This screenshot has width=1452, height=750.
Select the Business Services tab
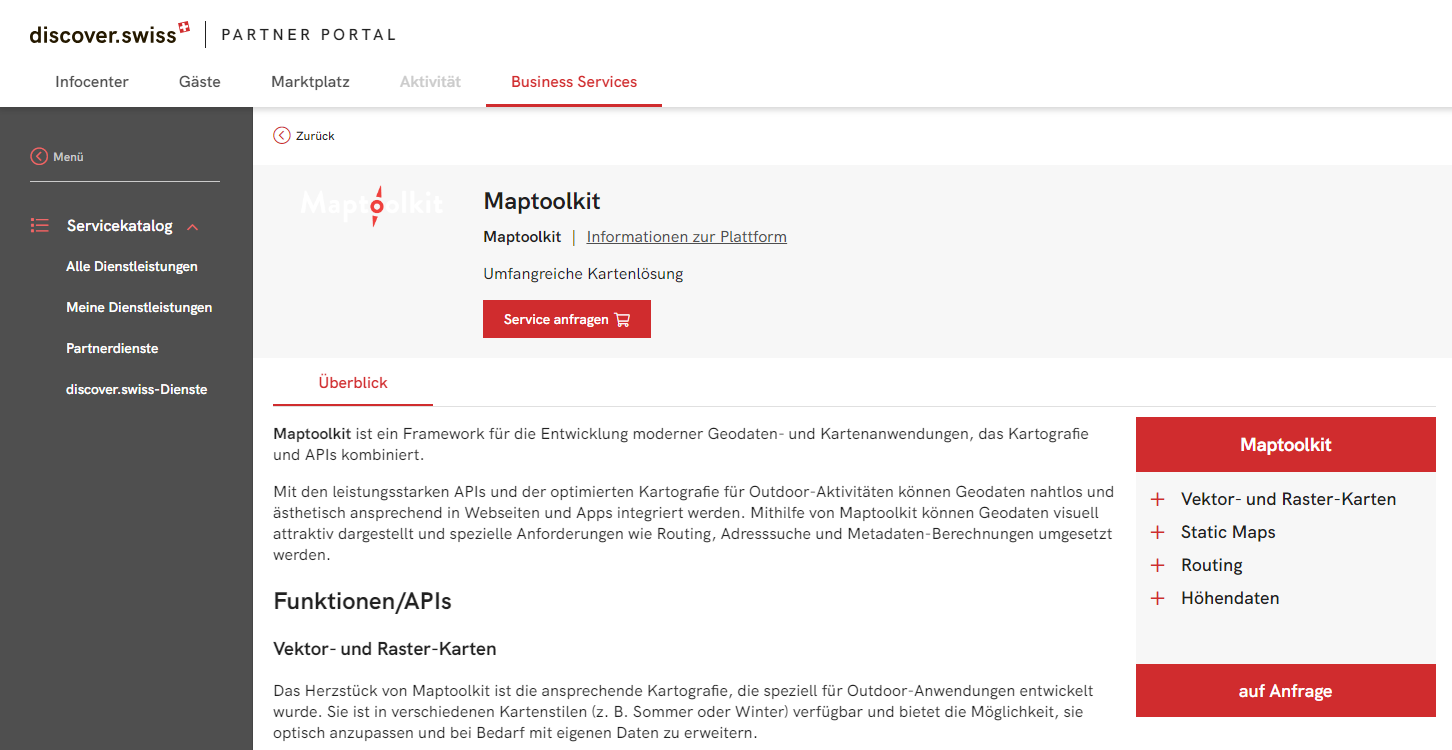[x=574, y=82]
